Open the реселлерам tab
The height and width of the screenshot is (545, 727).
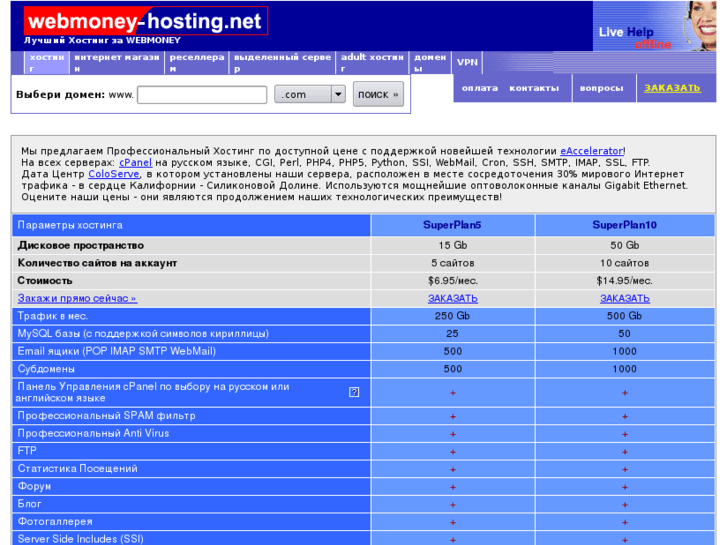pos(197,63)
